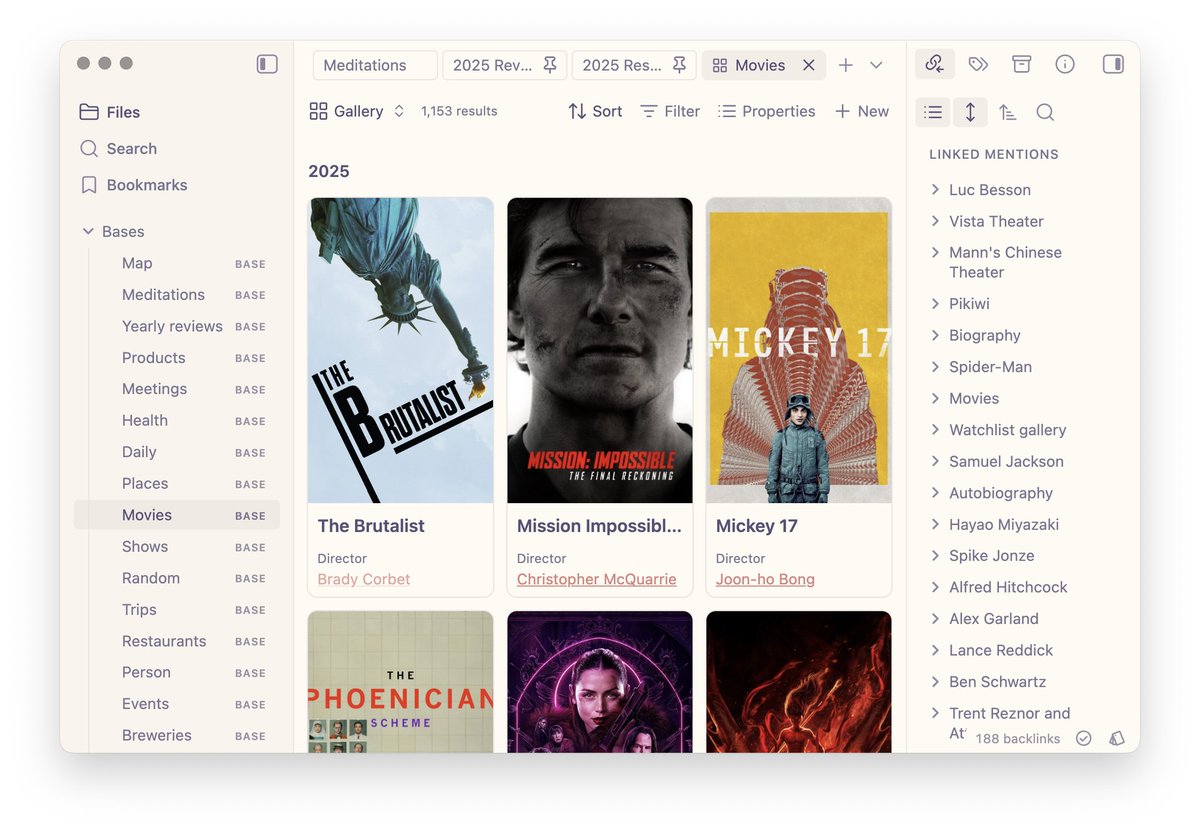Image resolution: width=1200 pixels, height=832 pixels.
Task: Open the archive box panel icon
Action: (x=1021, y=64)
